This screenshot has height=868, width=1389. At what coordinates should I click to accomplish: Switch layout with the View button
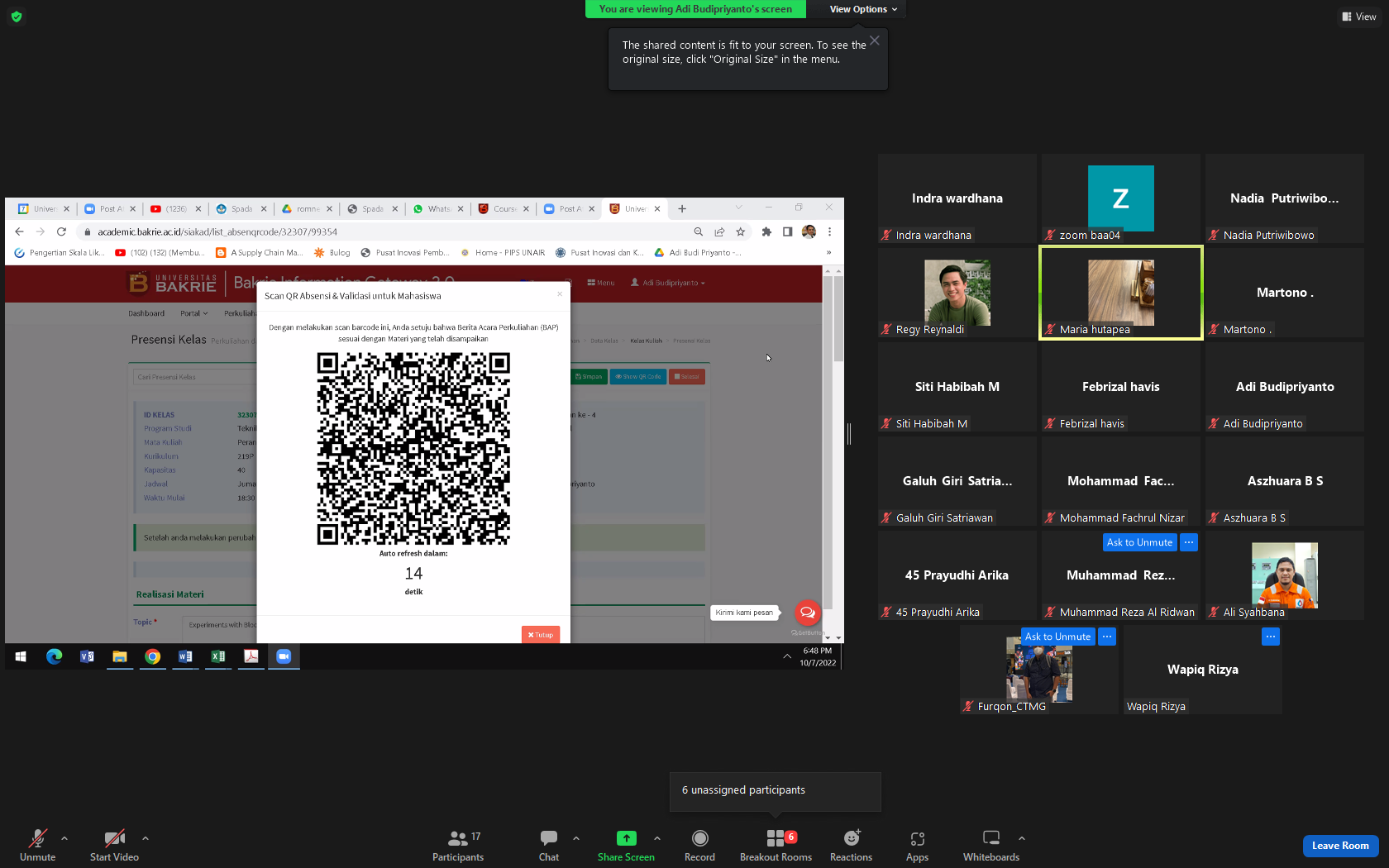(1359, 17)
